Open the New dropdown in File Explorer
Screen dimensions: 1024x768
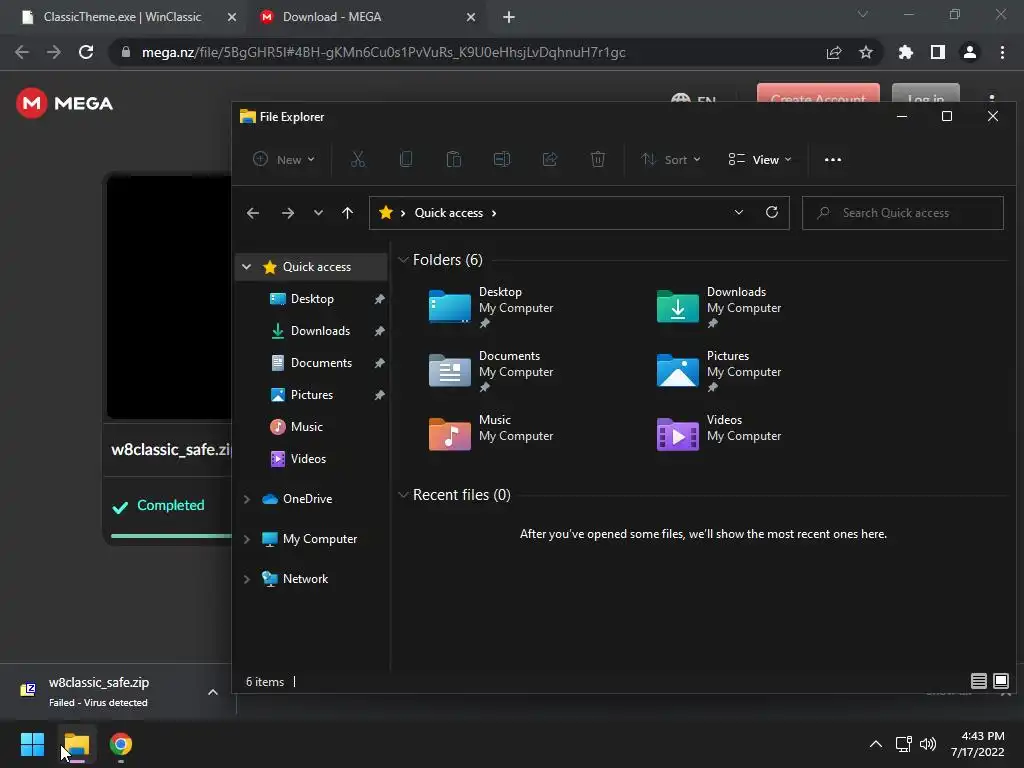click(x=284, y=159)
